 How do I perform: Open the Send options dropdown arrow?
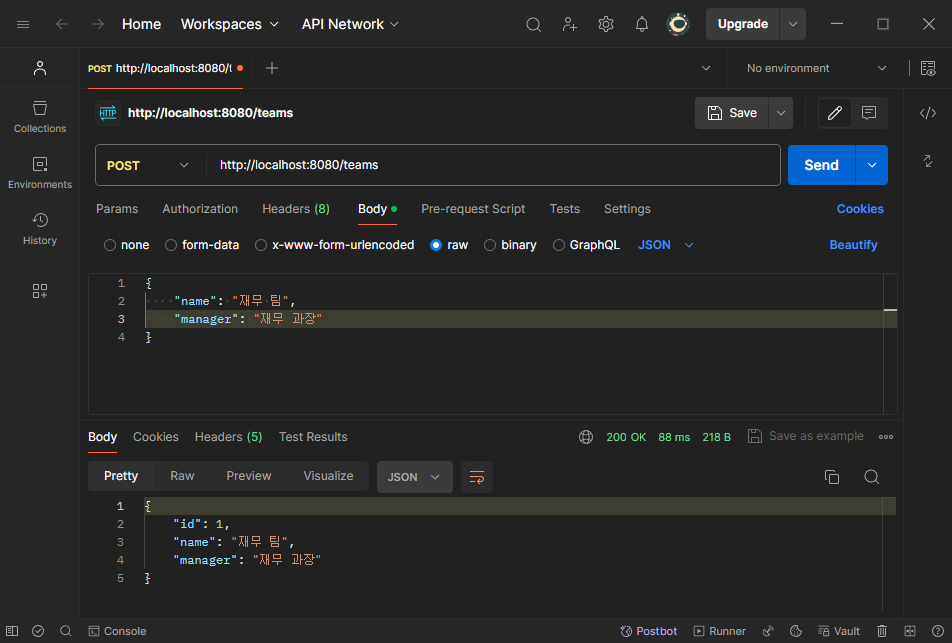coord(872,165)
